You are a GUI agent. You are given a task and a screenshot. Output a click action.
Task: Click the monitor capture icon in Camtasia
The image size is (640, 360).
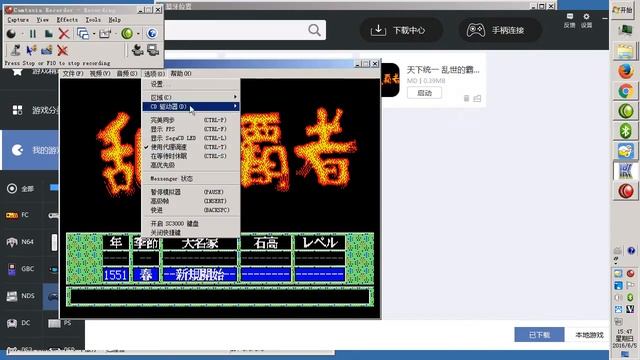point(153,50)
